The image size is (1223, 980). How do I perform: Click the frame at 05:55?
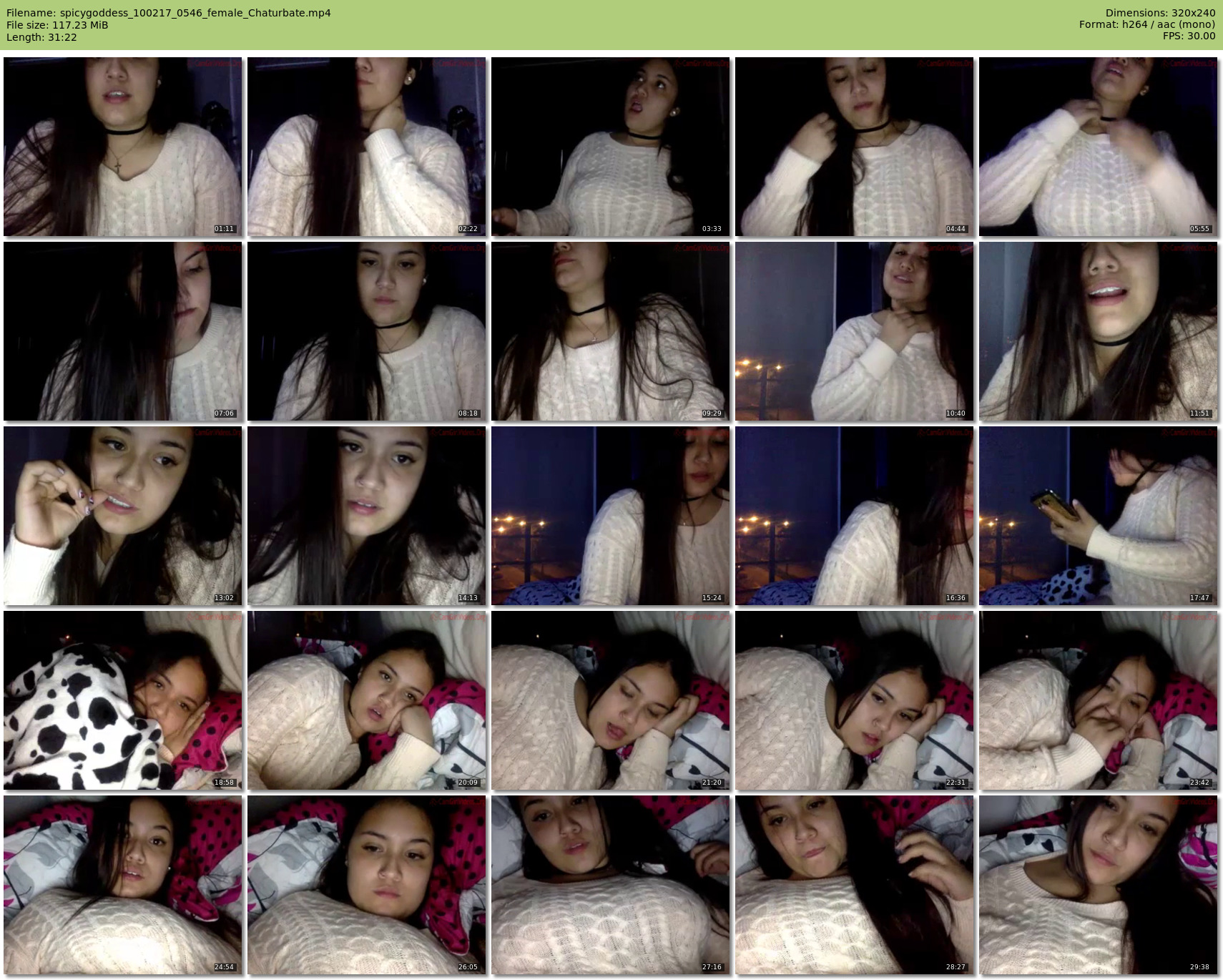(1098, 147)
